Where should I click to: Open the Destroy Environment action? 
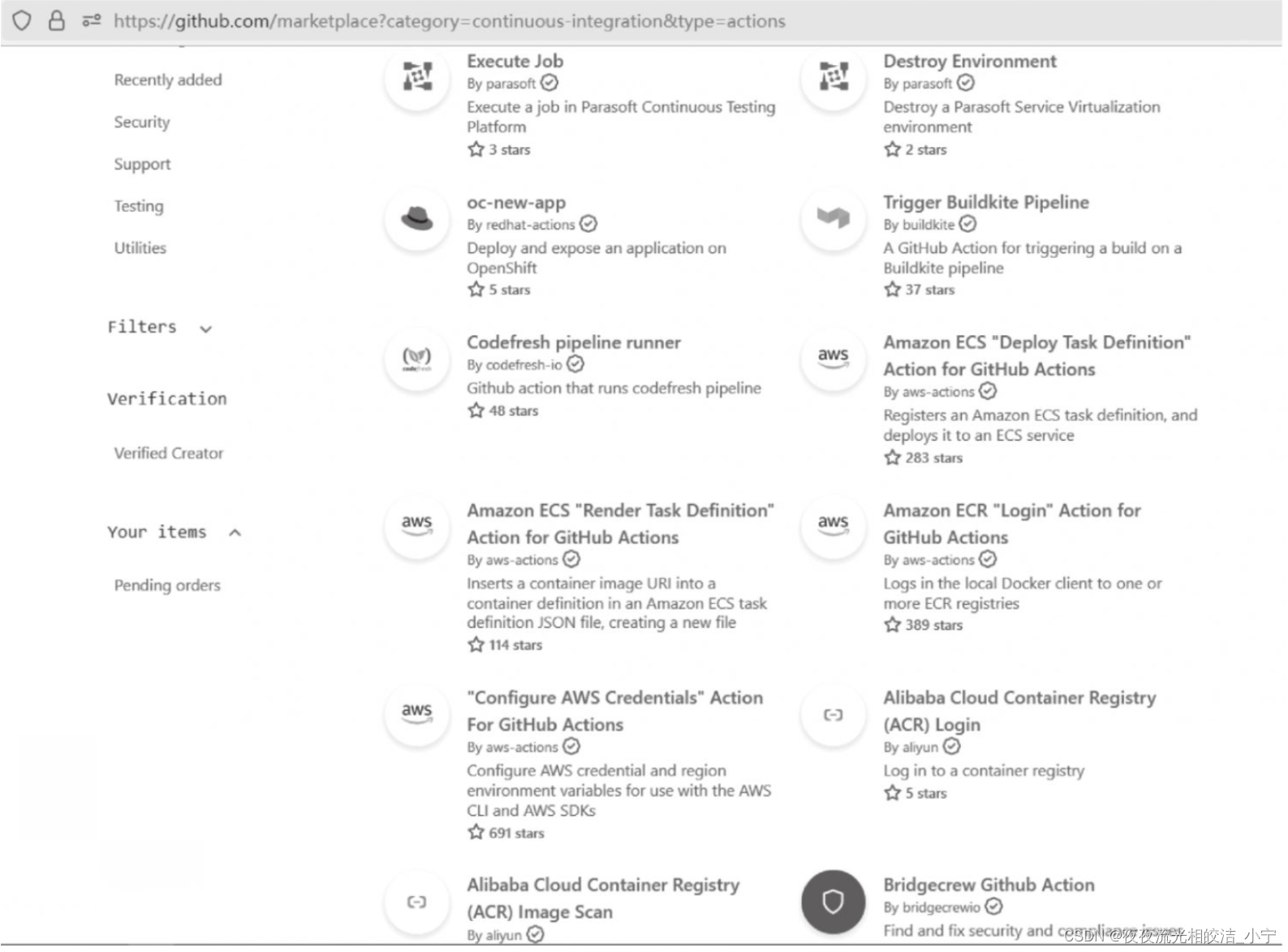(x=970, y=61)
